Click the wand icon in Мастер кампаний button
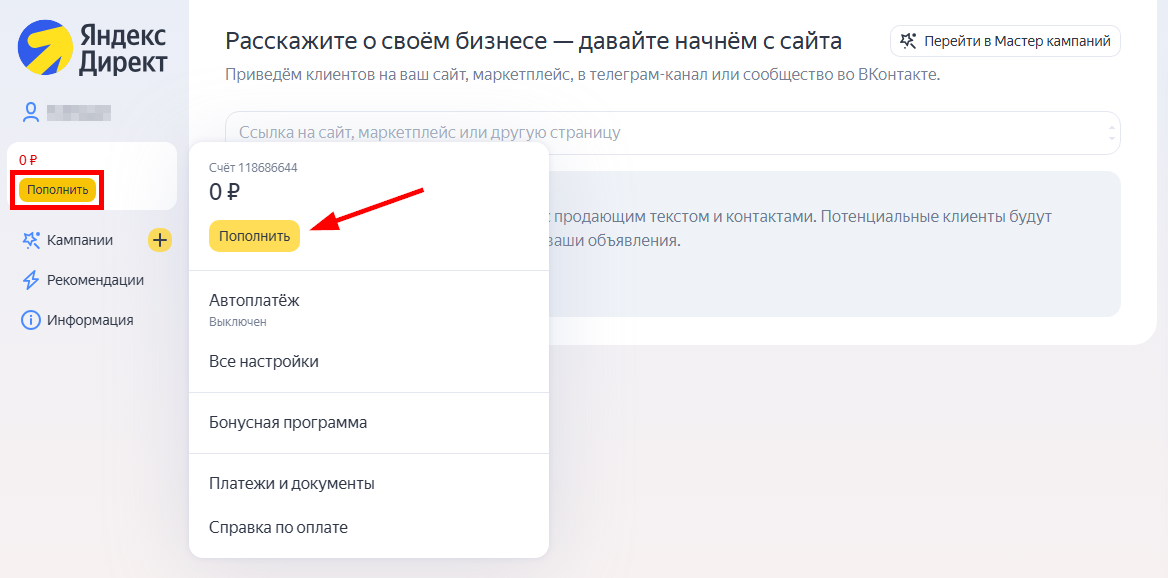This screenshot has height=578, width=1168. coord(908,41)
